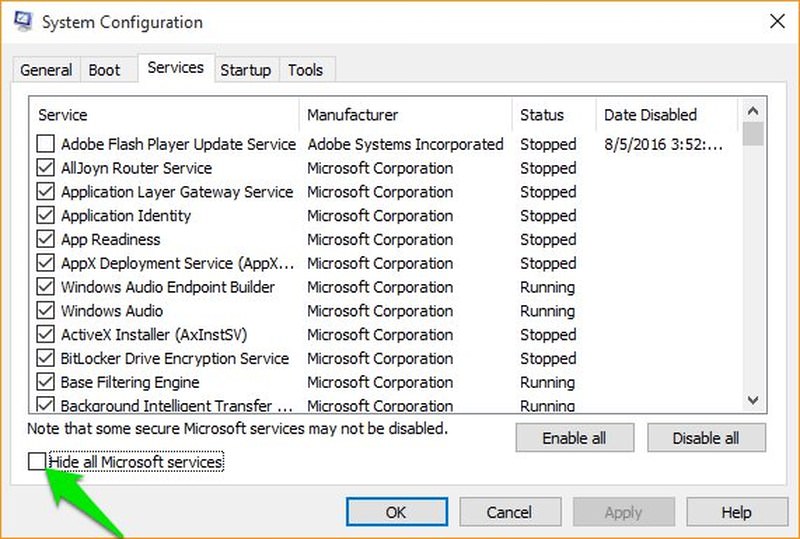The height and width of the screenshot is (539, 800).
Task: Uncheck the AllJoyn Router Service checkbox
Action: tap(45, 167)
